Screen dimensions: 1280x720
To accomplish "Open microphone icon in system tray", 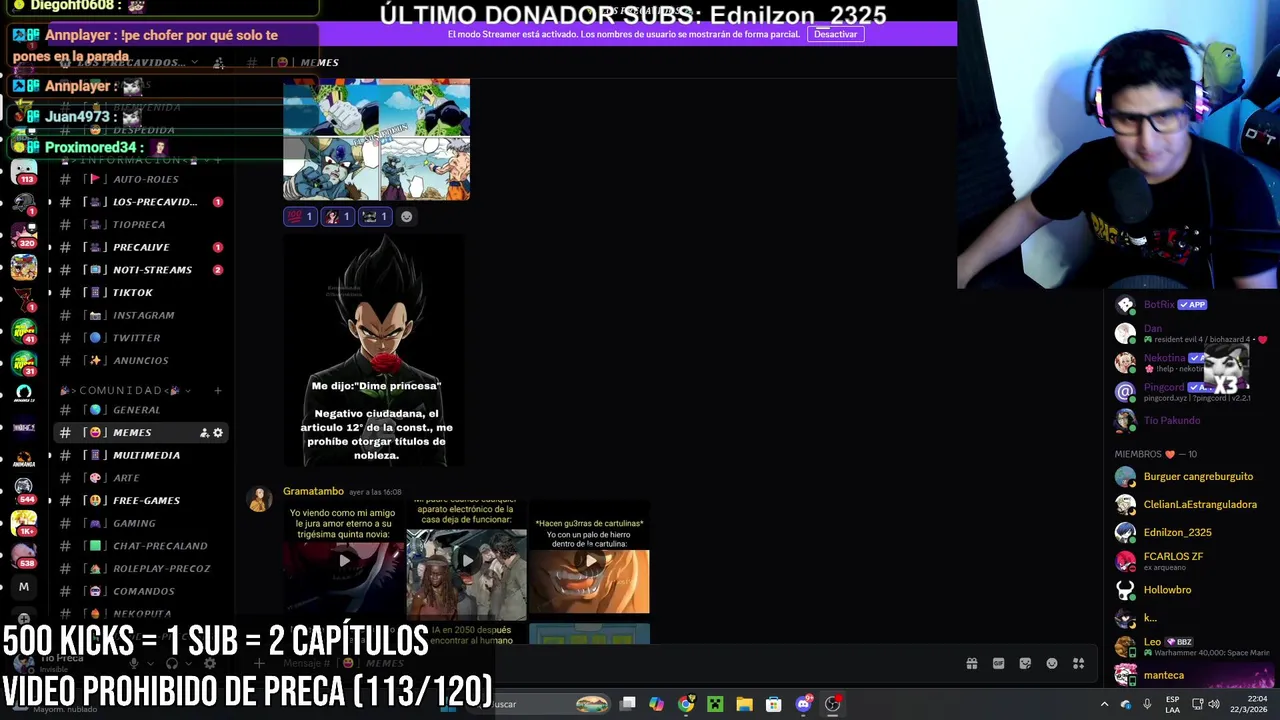I will pyautogui.click(x=1147, y=704).
